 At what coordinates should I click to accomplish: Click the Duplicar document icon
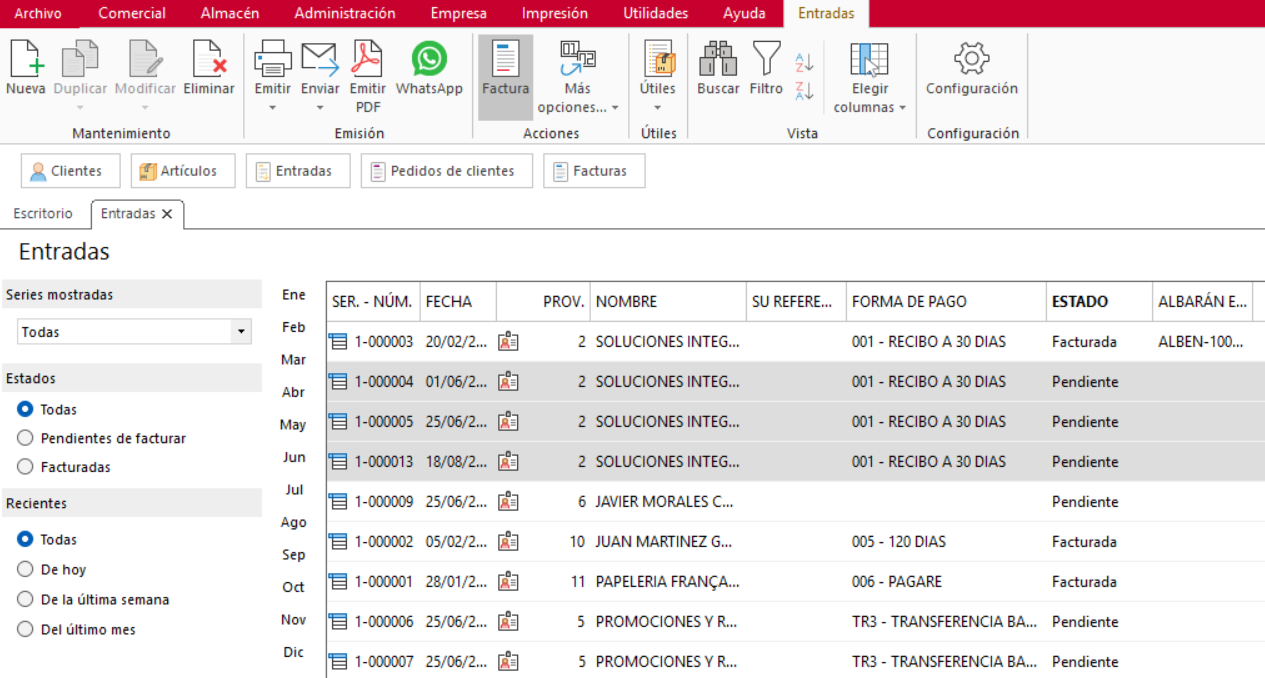(80, 59)
